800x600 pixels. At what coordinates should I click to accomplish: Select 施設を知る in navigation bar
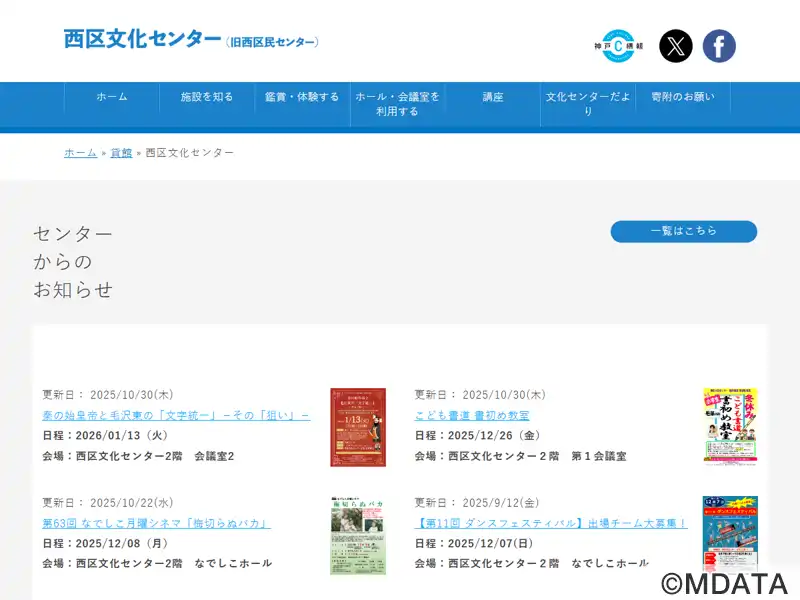[207, 97]
